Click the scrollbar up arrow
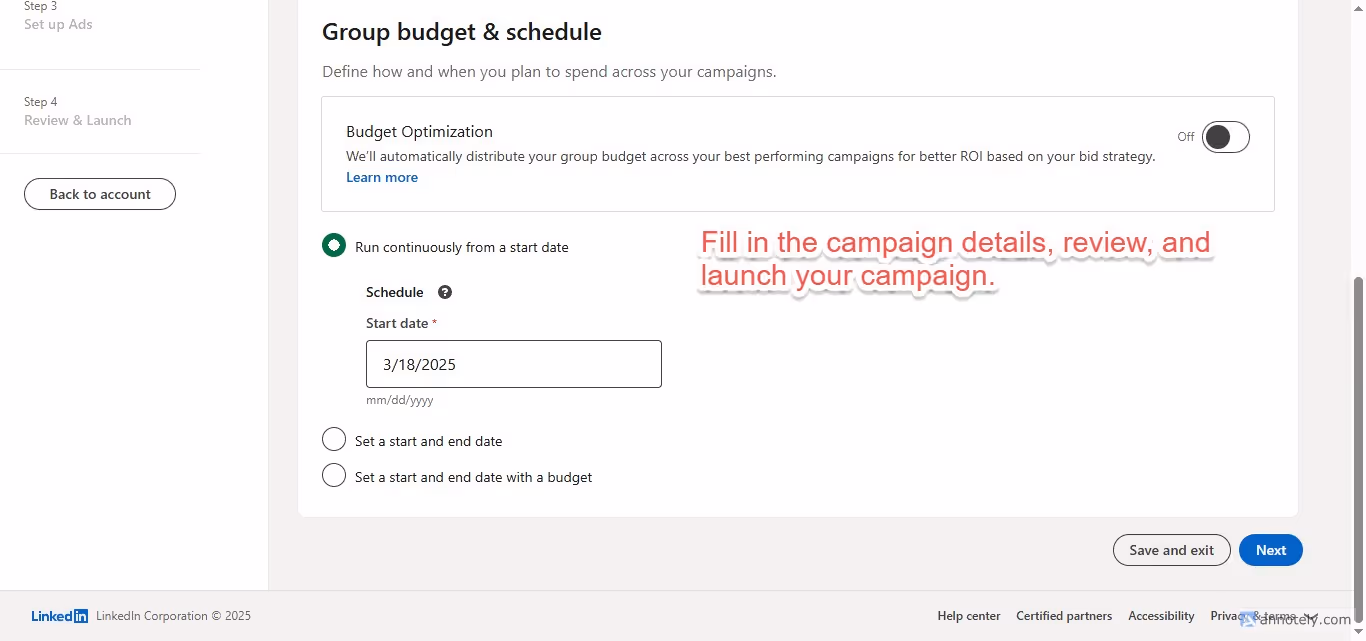 tap(1359, 8)
